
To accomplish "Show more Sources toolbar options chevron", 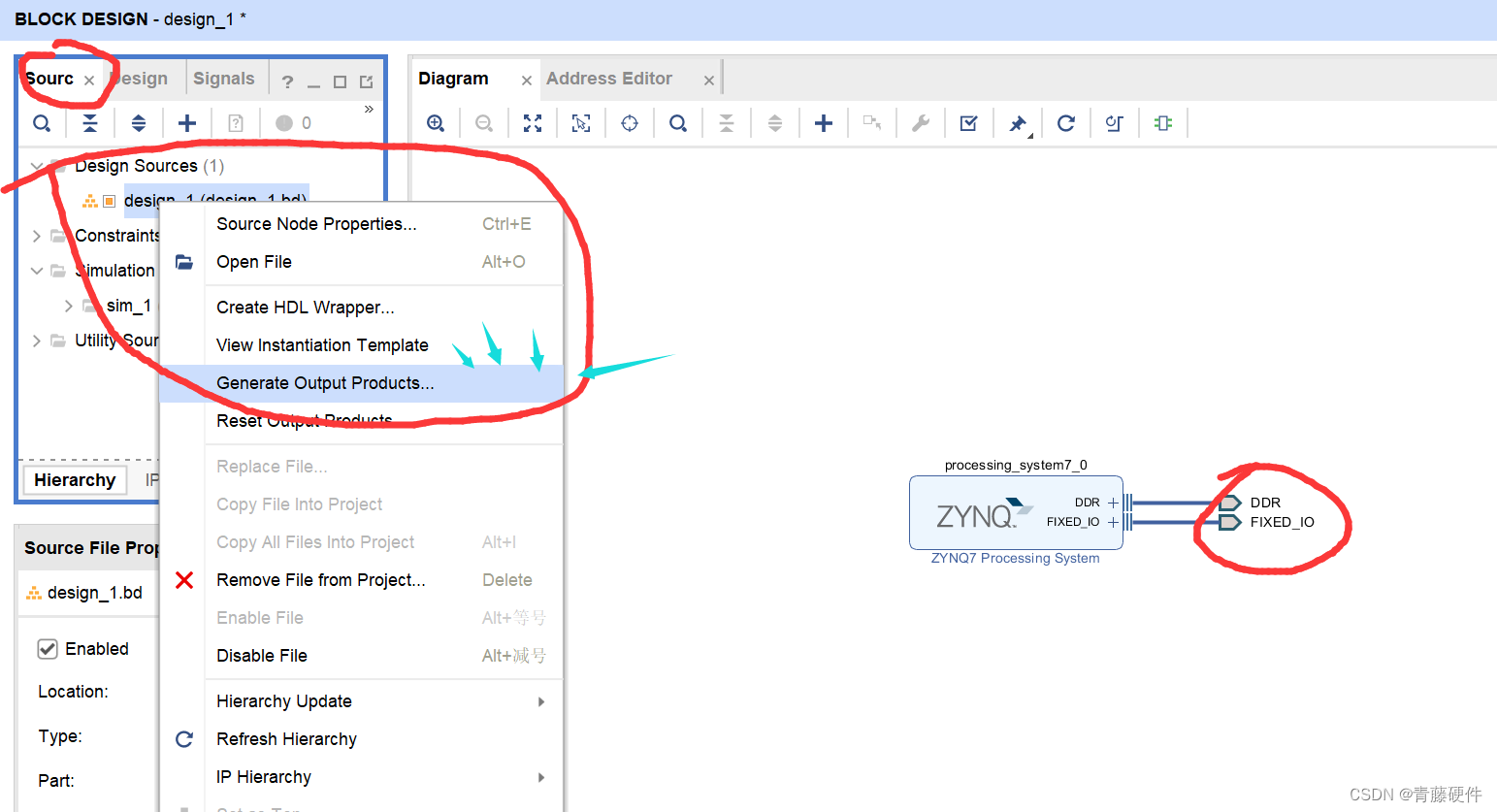I will tap(369, 109).
